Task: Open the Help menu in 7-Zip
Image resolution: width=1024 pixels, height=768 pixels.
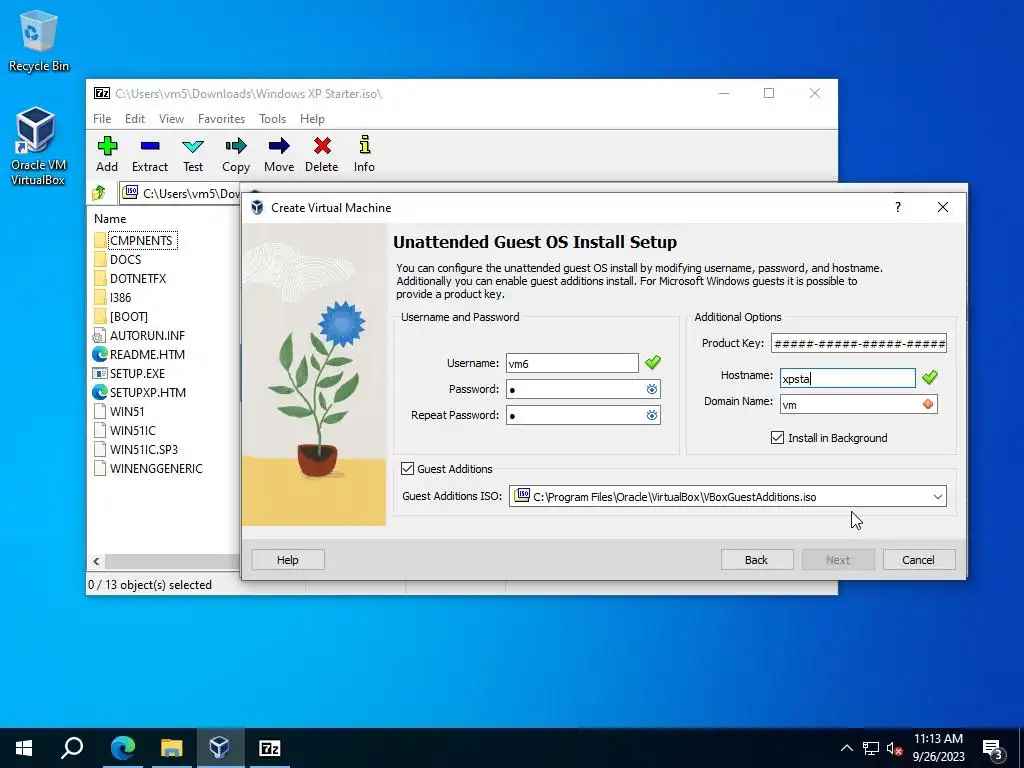Action: [312, 119]
